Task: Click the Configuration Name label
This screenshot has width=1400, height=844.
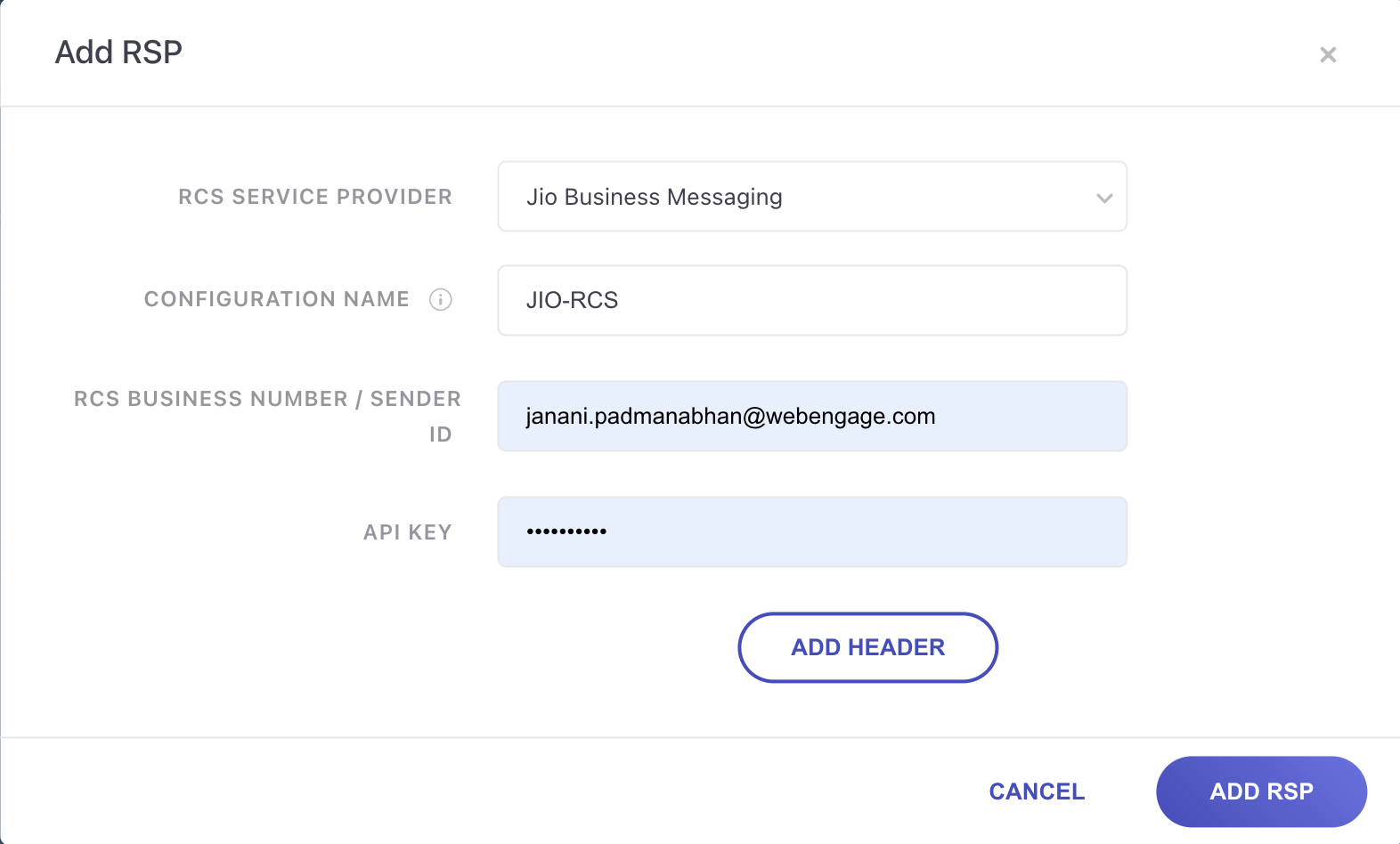Action: (x=277, y=299)
